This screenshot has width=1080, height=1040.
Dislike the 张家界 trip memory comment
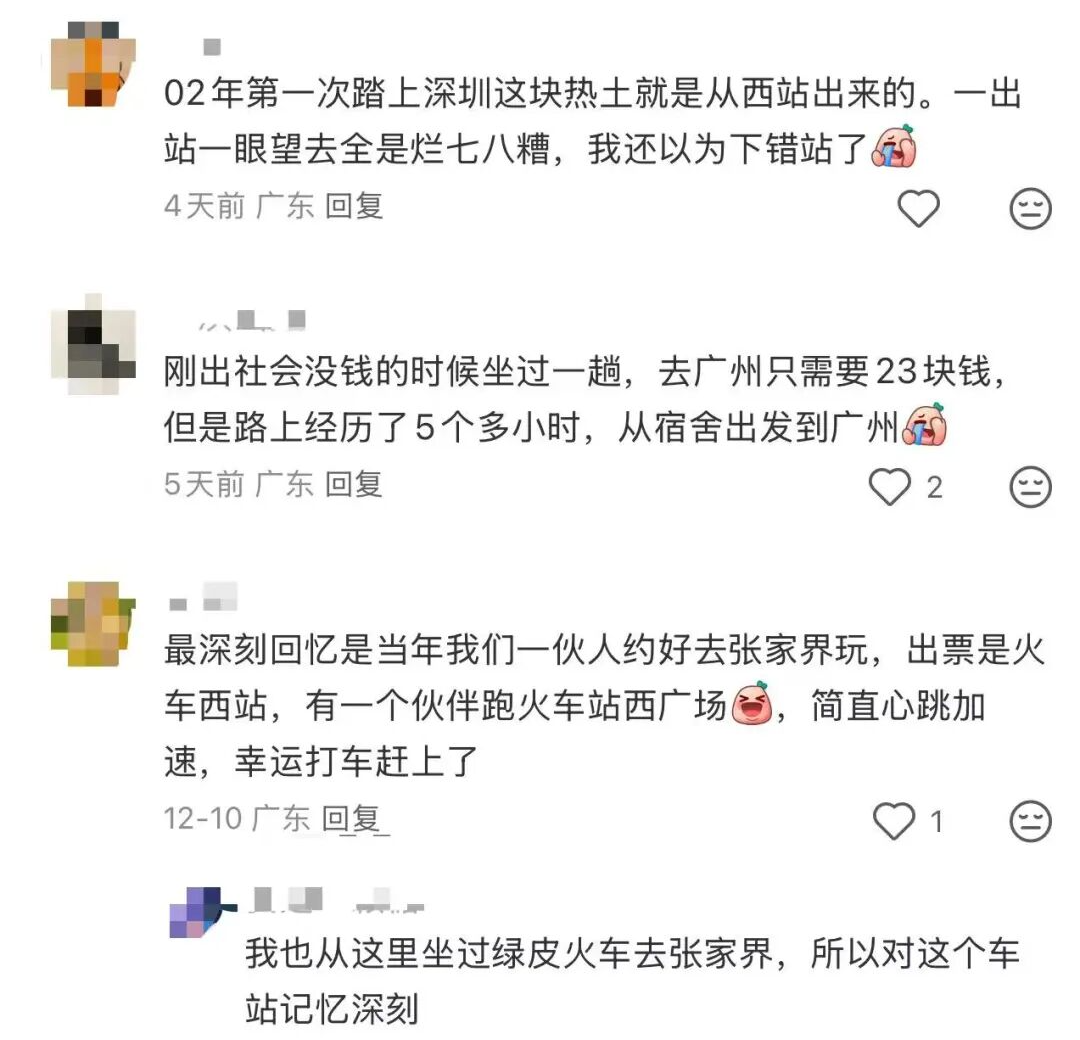click(1030, 820)
